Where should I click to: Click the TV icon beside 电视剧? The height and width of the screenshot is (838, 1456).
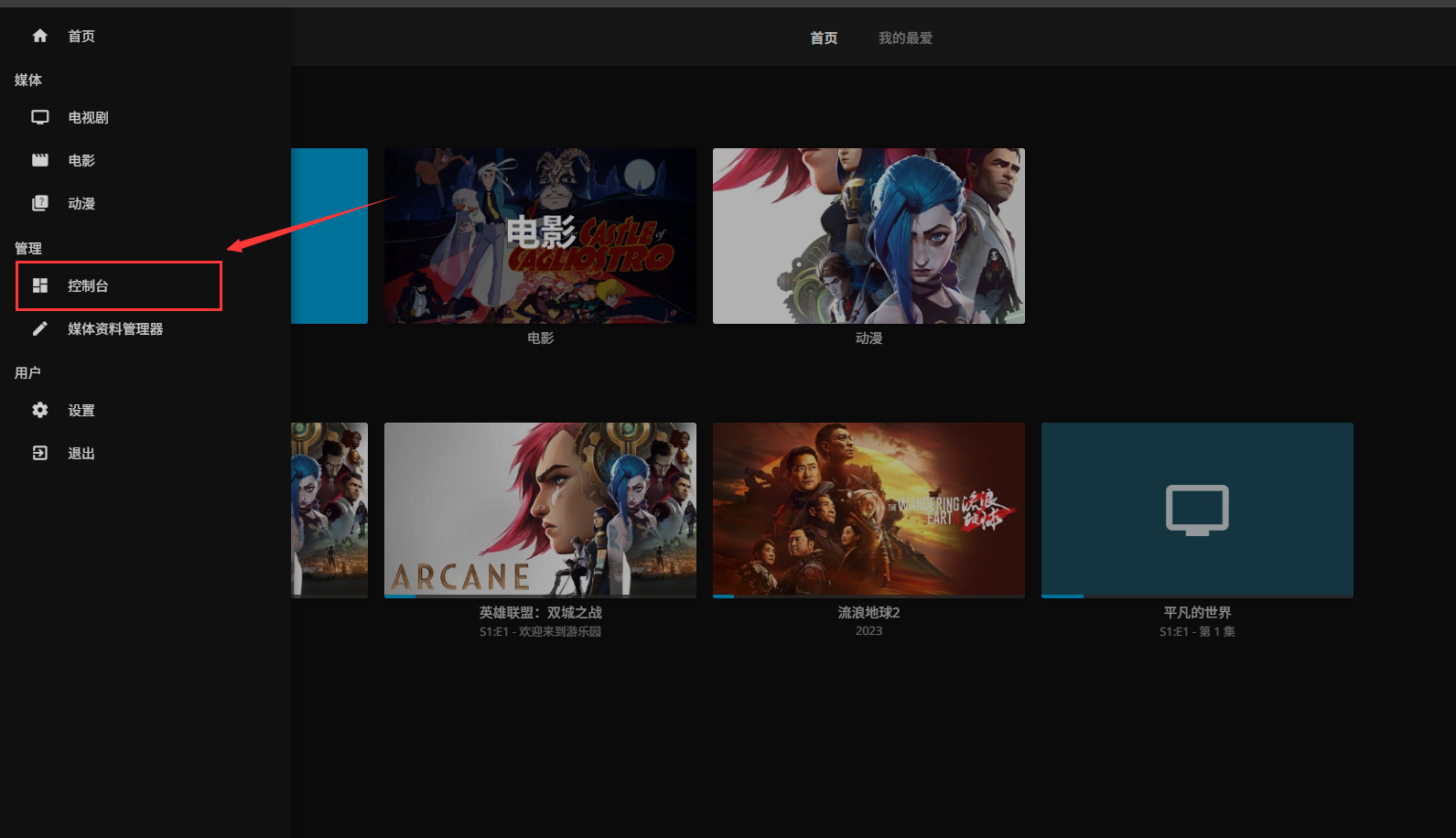point(39,117)
